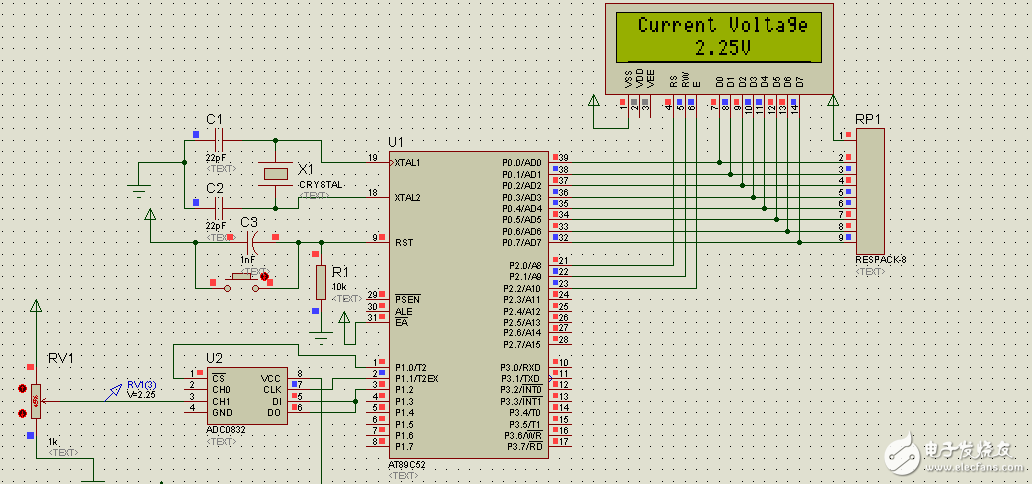Actuate the reset button's red latch dot
Viewport: 1032px width, 484px height.
tap(265, 277)
